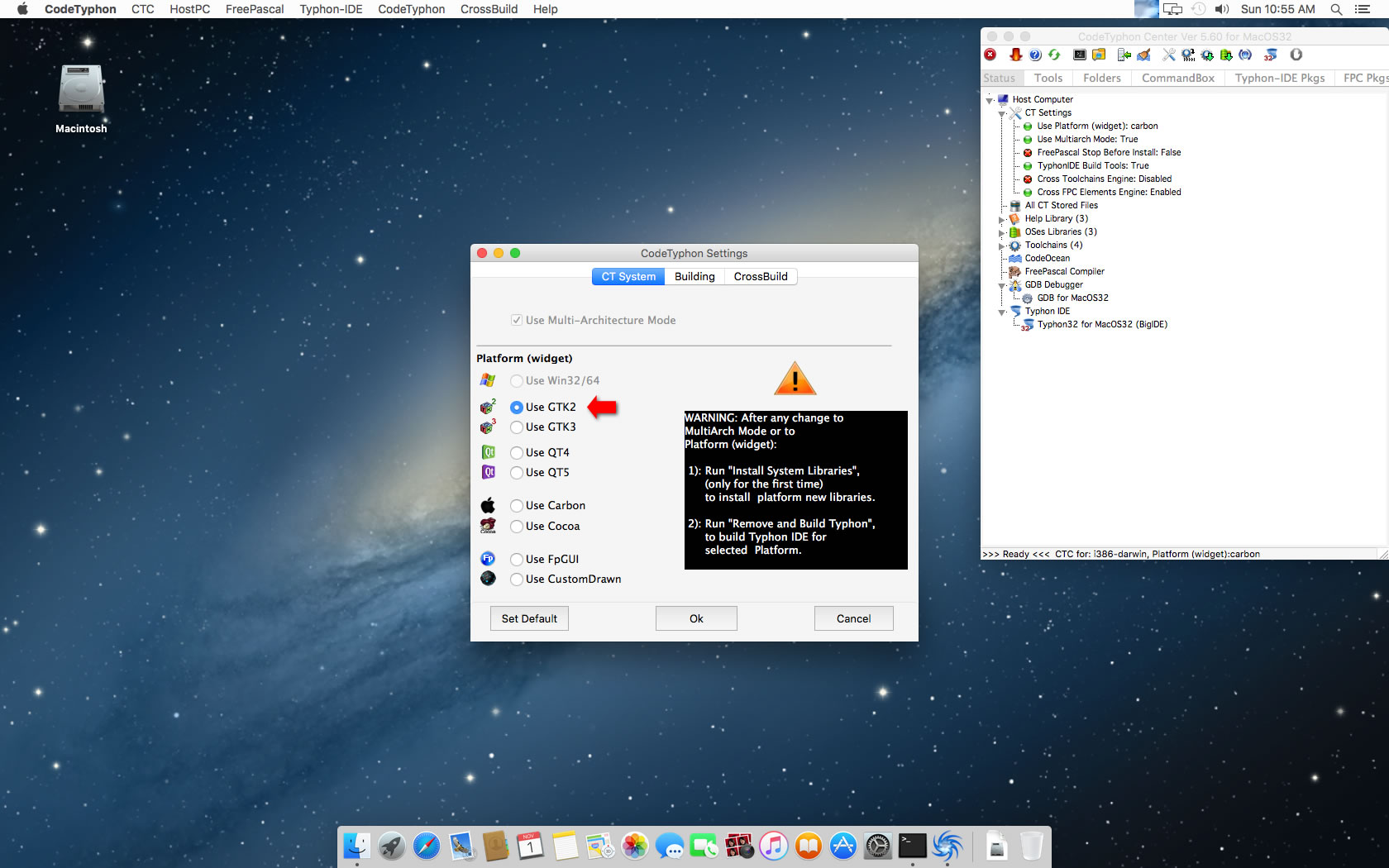Switch to the CrossBuild settings tab
This screenshot has width=1389, height=868.
point(761,276)
